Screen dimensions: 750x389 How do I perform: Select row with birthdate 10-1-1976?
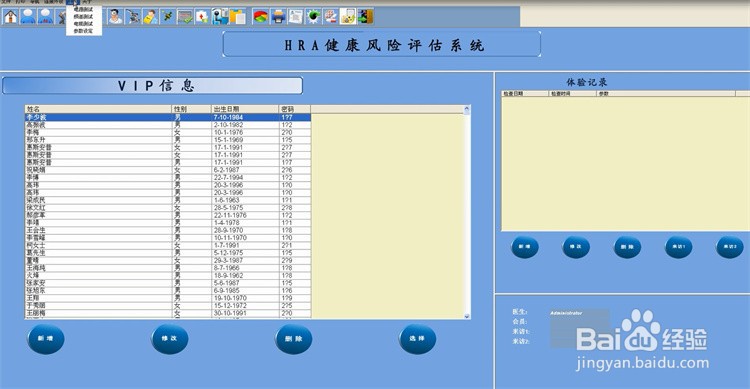pyautogui.click(x=167, y=132)
